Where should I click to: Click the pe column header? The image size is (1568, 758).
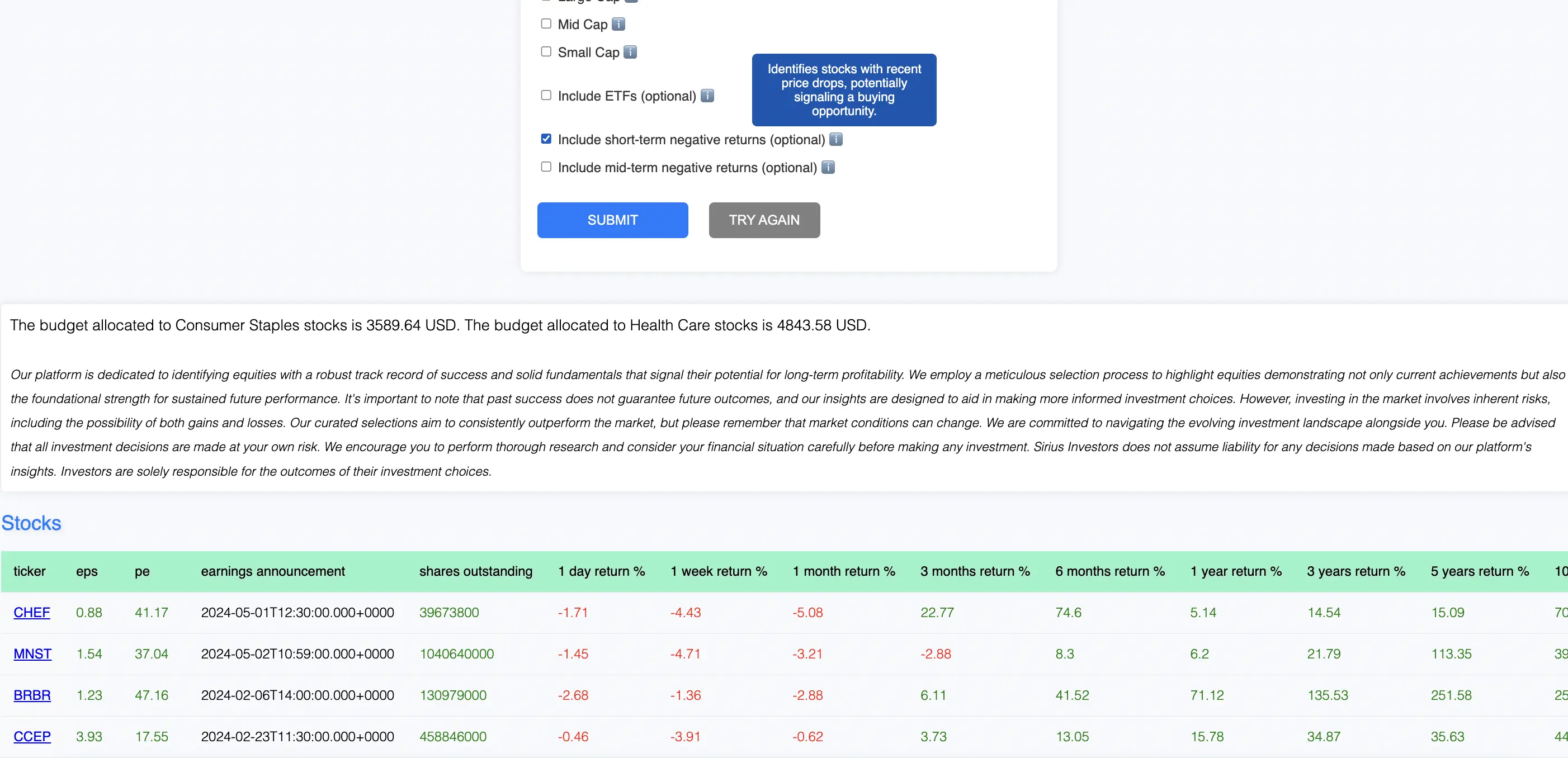pyautogui.click(x=142, y=571)
